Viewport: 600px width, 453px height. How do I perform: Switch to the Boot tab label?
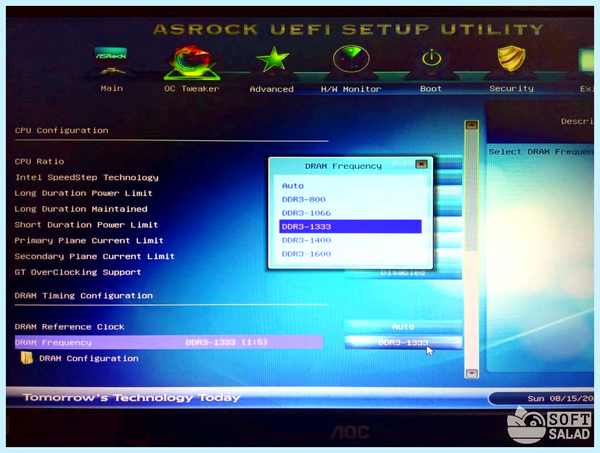click(x=430, y=89)
